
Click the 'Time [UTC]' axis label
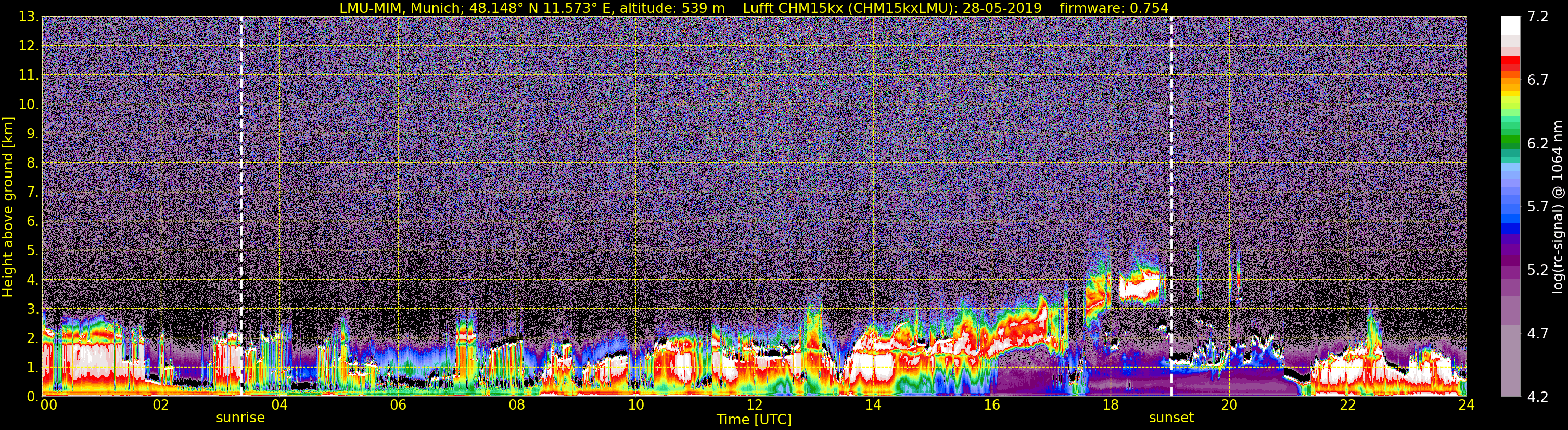pyautogui.click(x=754, y=420)
